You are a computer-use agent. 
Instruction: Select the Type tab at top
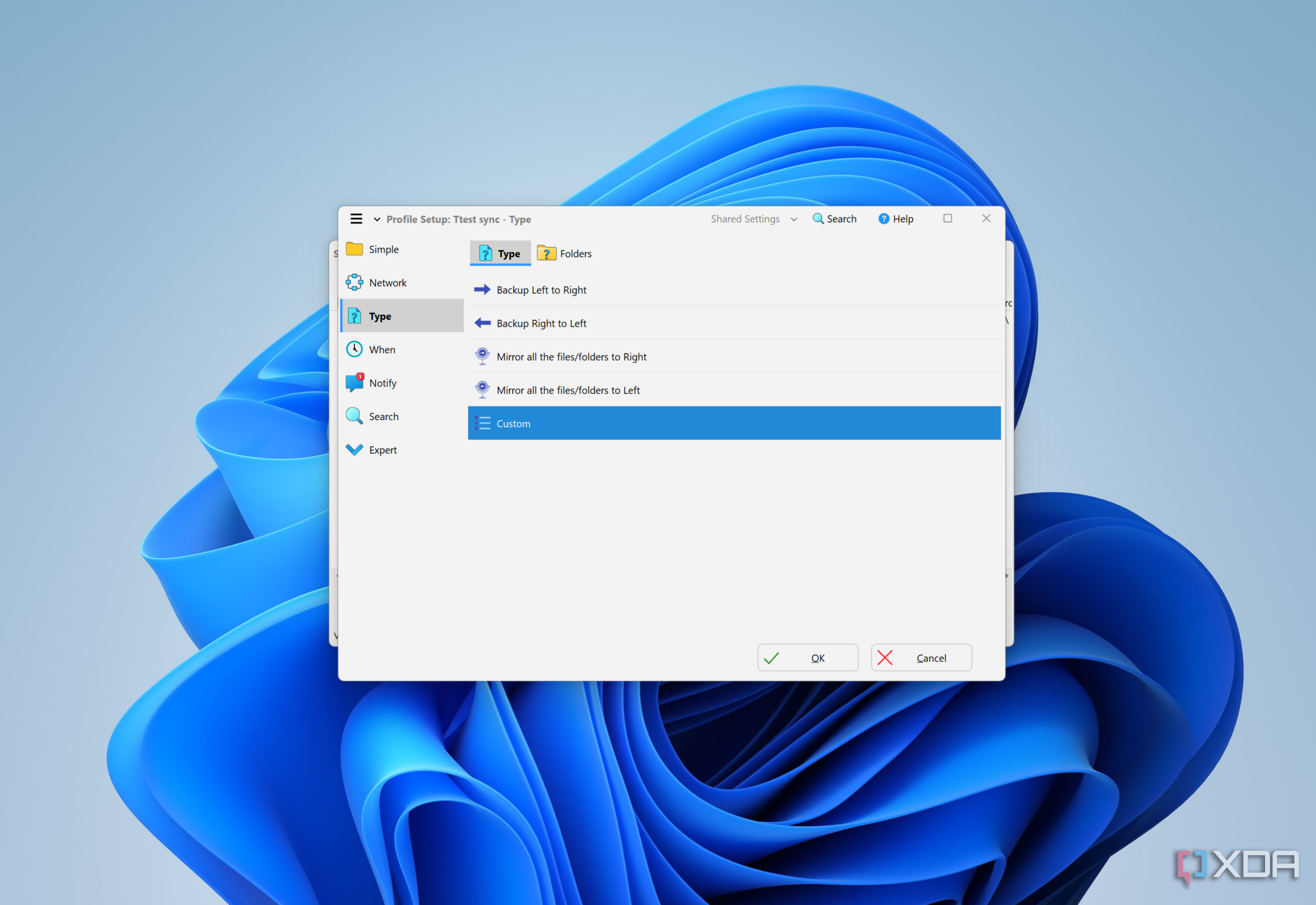(x=500, y=254)
